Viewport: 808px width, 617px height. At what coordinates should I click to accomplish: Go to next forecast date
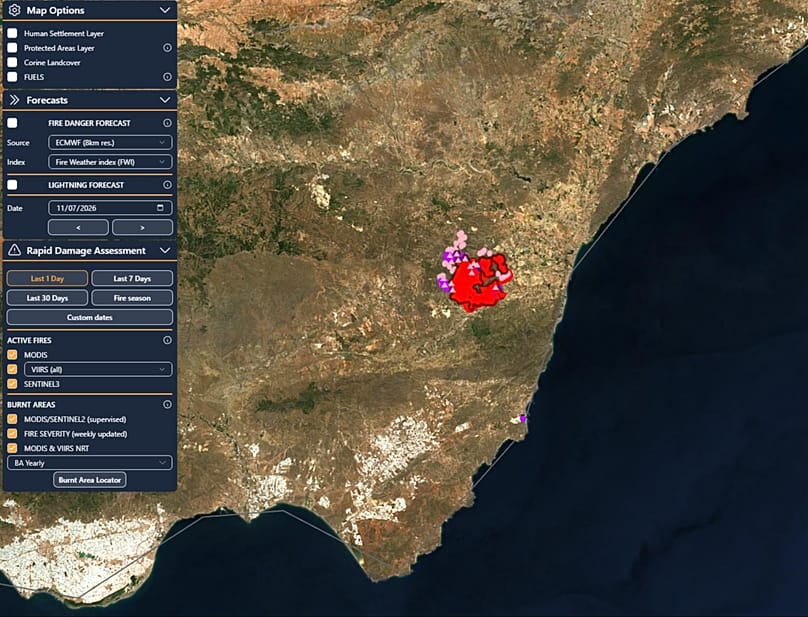142,227
